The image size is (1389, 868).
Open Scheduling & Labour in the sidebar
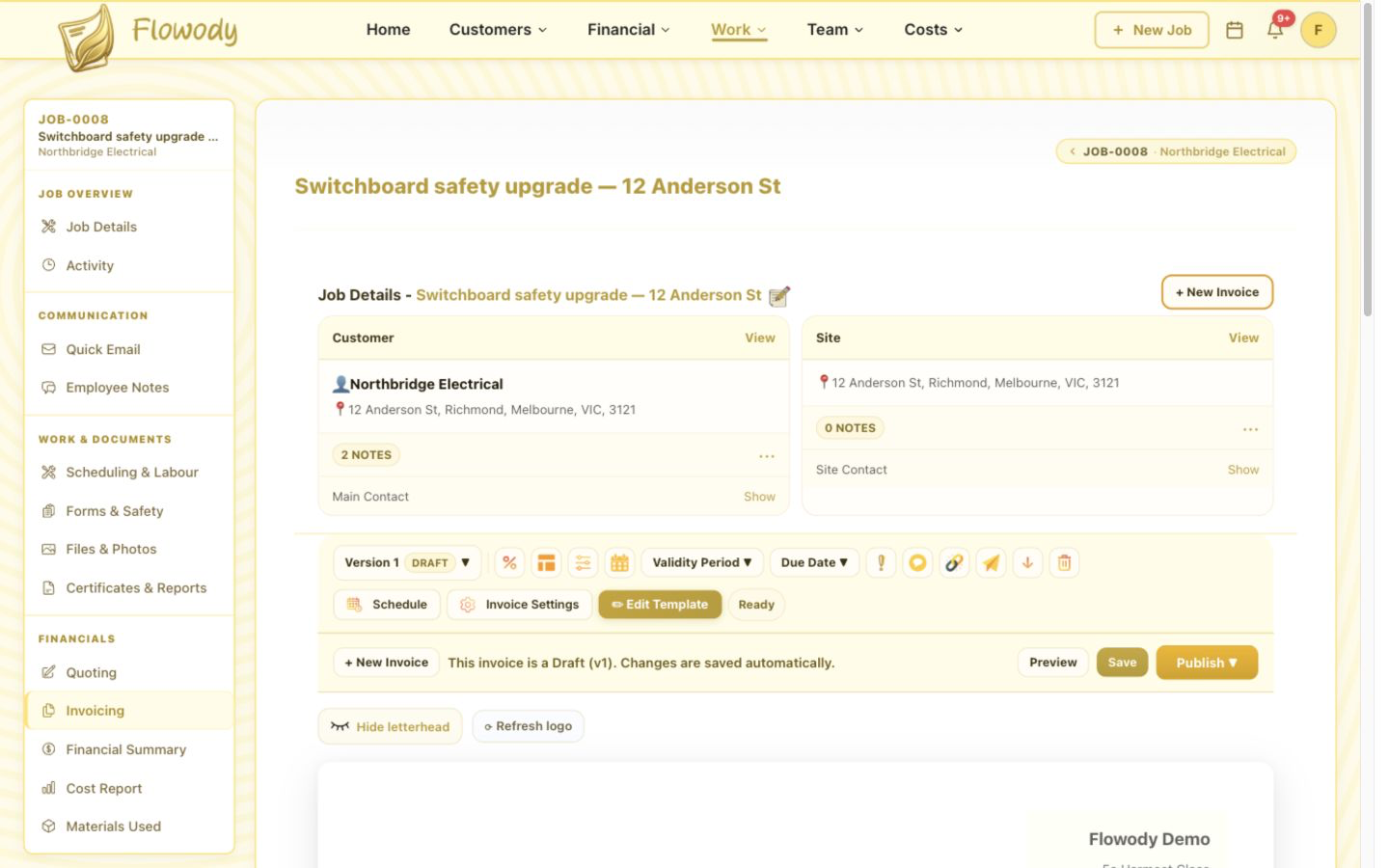click(129, 473)
